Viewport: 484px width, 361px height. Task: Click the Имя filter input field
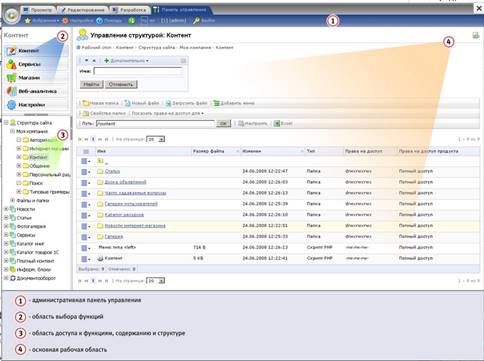pyautogui.click(x=138, y=71)
